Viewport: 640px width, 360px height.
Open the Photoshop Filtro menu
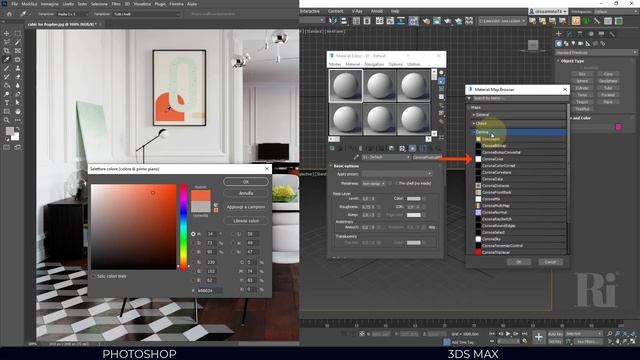(116, 4)
